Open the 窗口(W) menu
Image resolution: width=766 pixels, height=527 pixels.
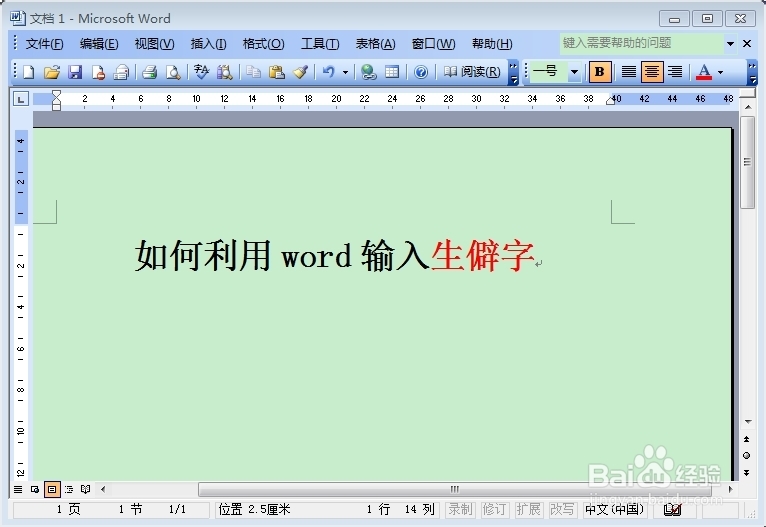click(433, 44)
